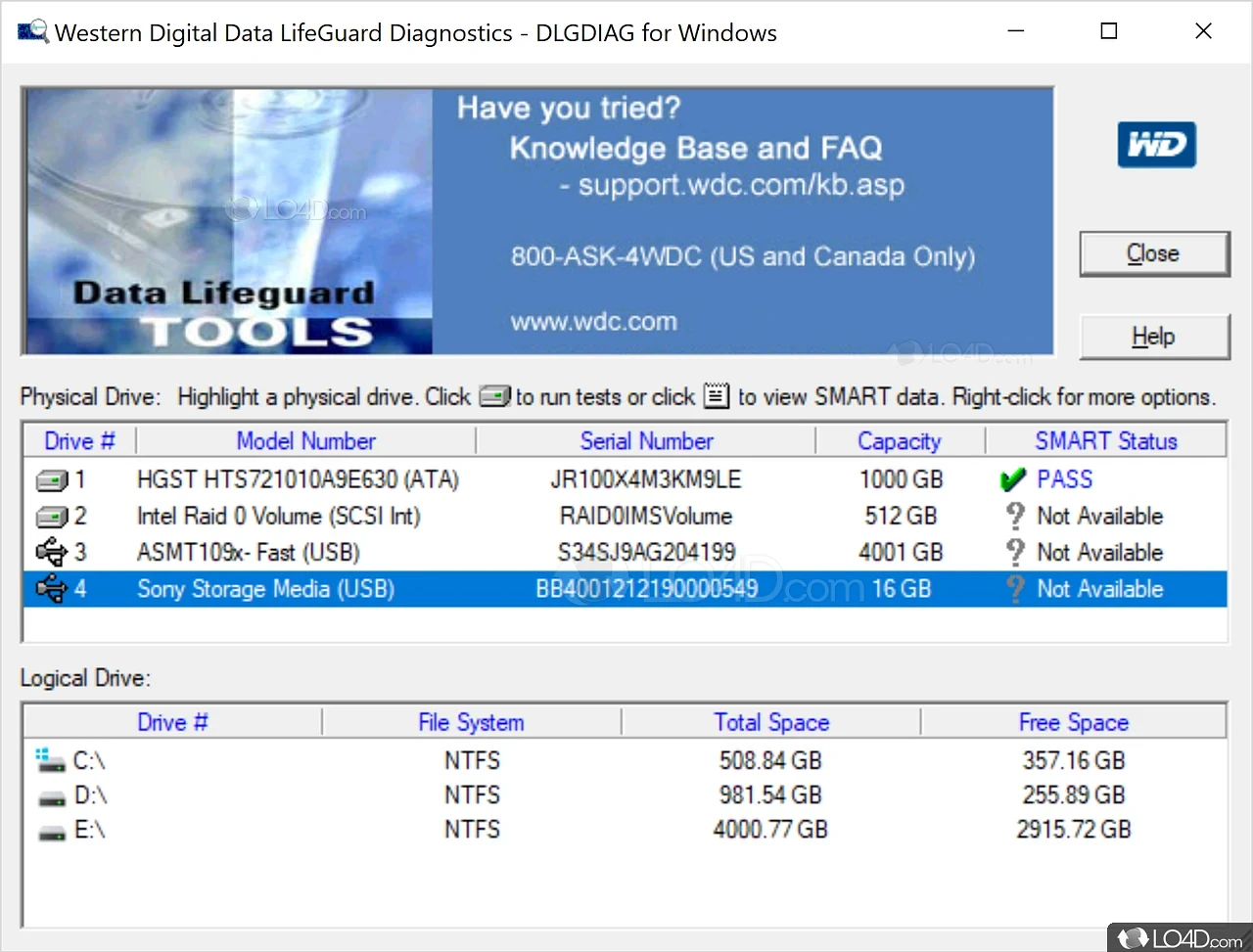Image resolution: width=1253 pixels, height=952 pixels.
Task: Click the WD logo
Action: [x=1156, y=145]
